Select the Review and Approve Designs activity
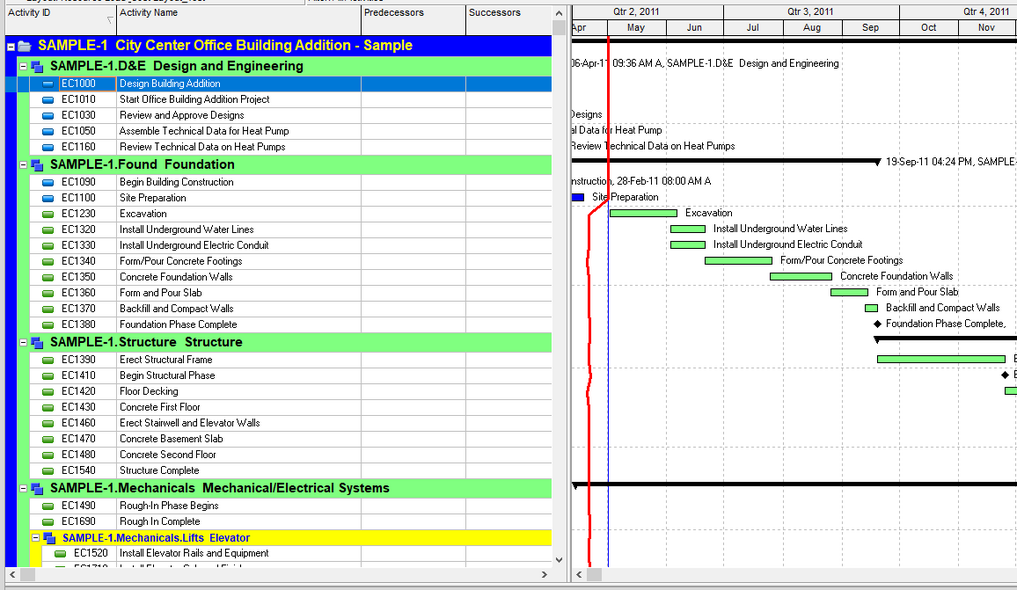The height and width of the screenshot is (590, 1017). tap(182, 115)
